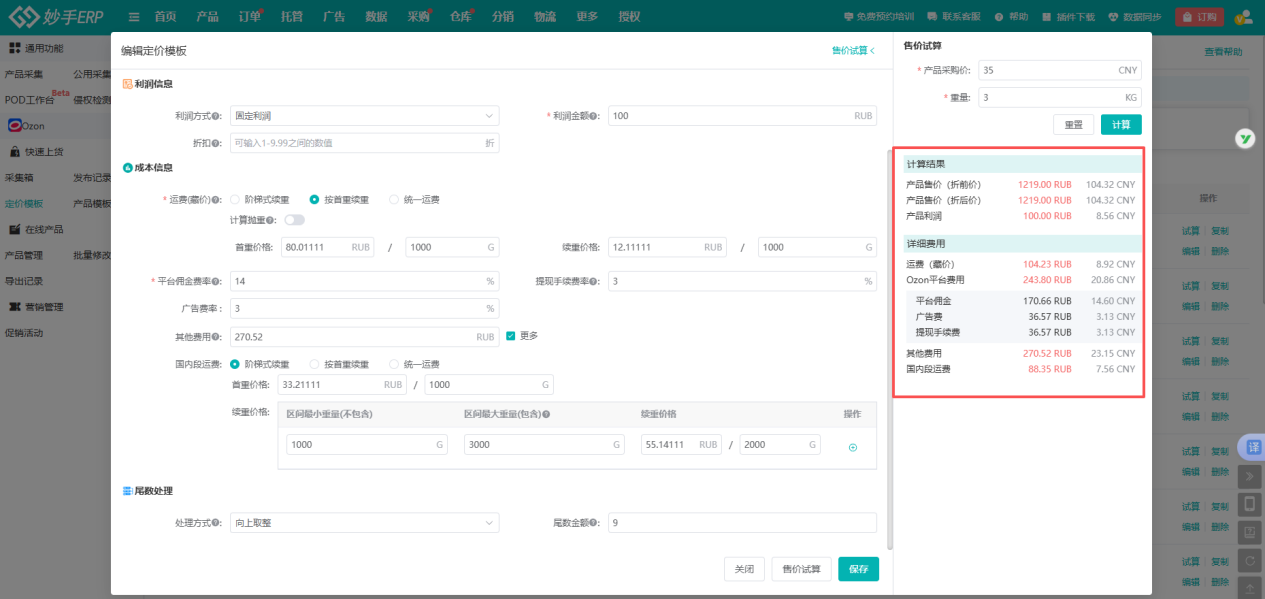This screenshot has width=1265, height=599.
Task: Select 统一运费 for 运费(藏价)
Action: click(394, 200)
